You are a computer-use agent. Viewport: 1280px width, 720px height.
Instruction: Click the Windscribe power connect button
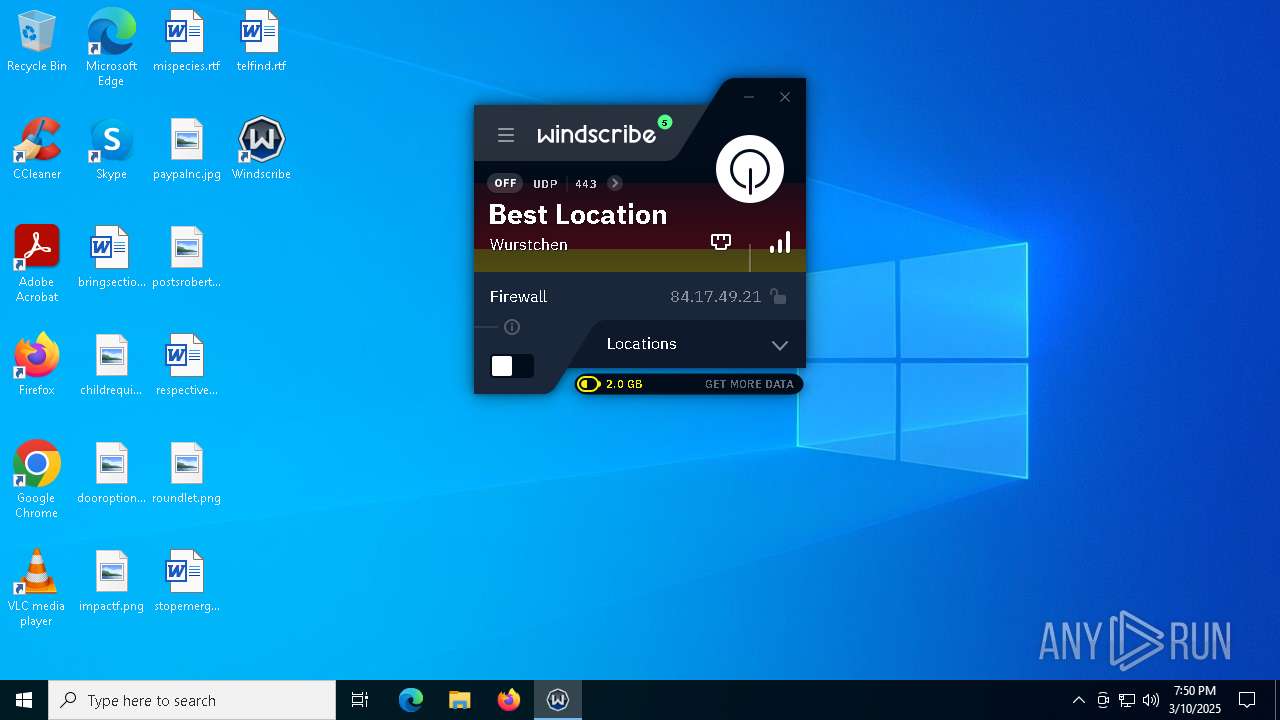coord(750,169)
